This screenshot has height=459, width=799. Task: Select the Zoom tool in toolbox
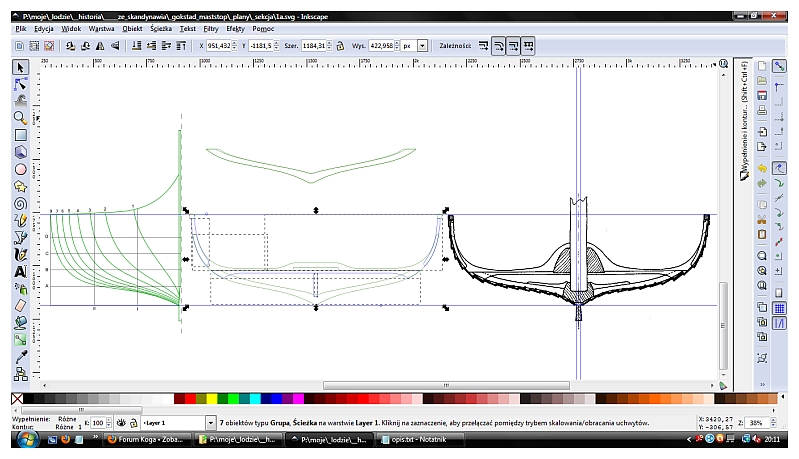(20, 117)
